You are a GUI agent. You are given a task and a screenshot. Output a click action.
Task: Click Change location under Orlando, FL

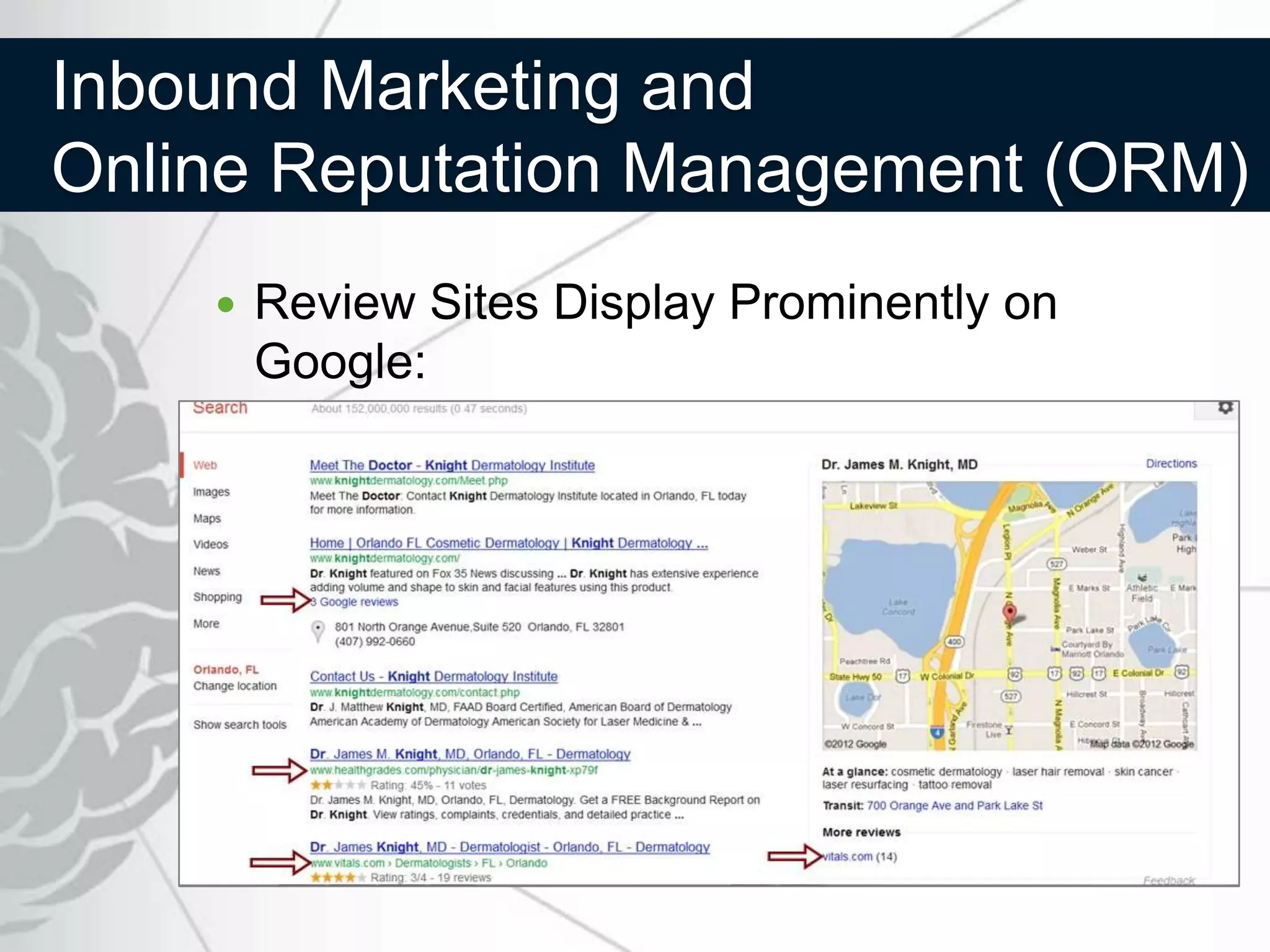234,686
